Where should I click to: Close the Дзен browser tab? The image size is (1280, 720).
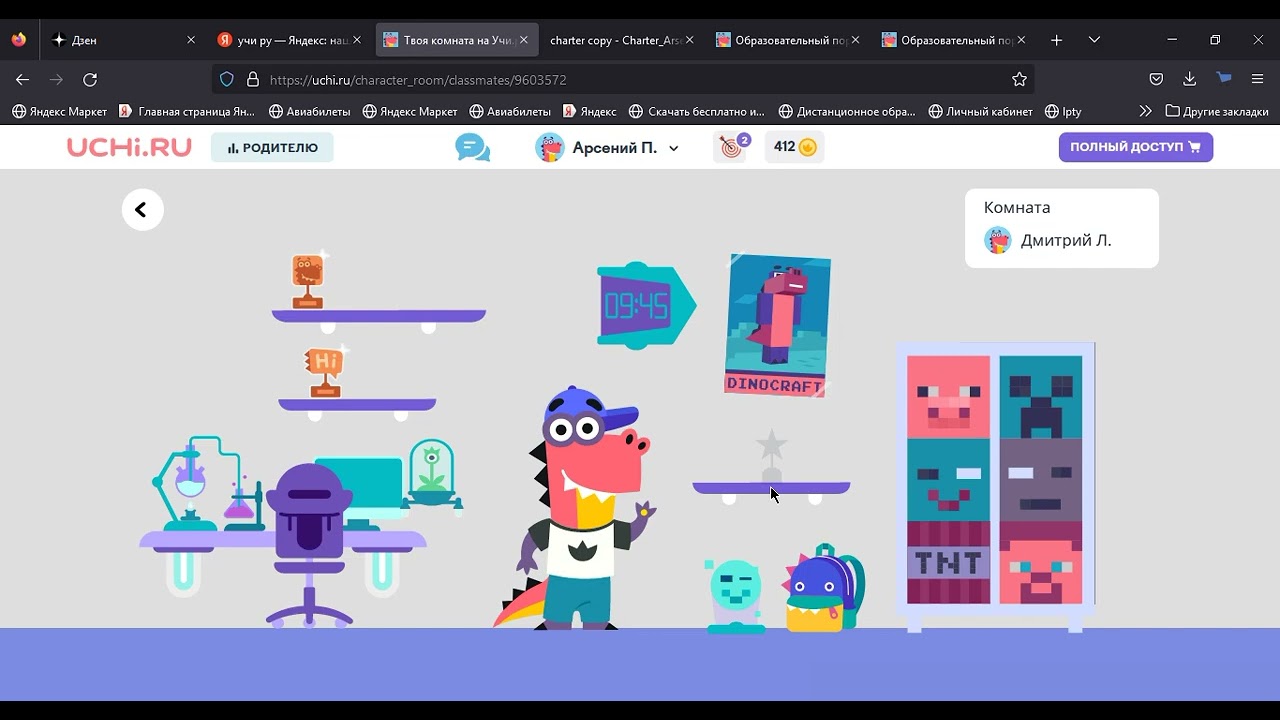tap(191, 40)
